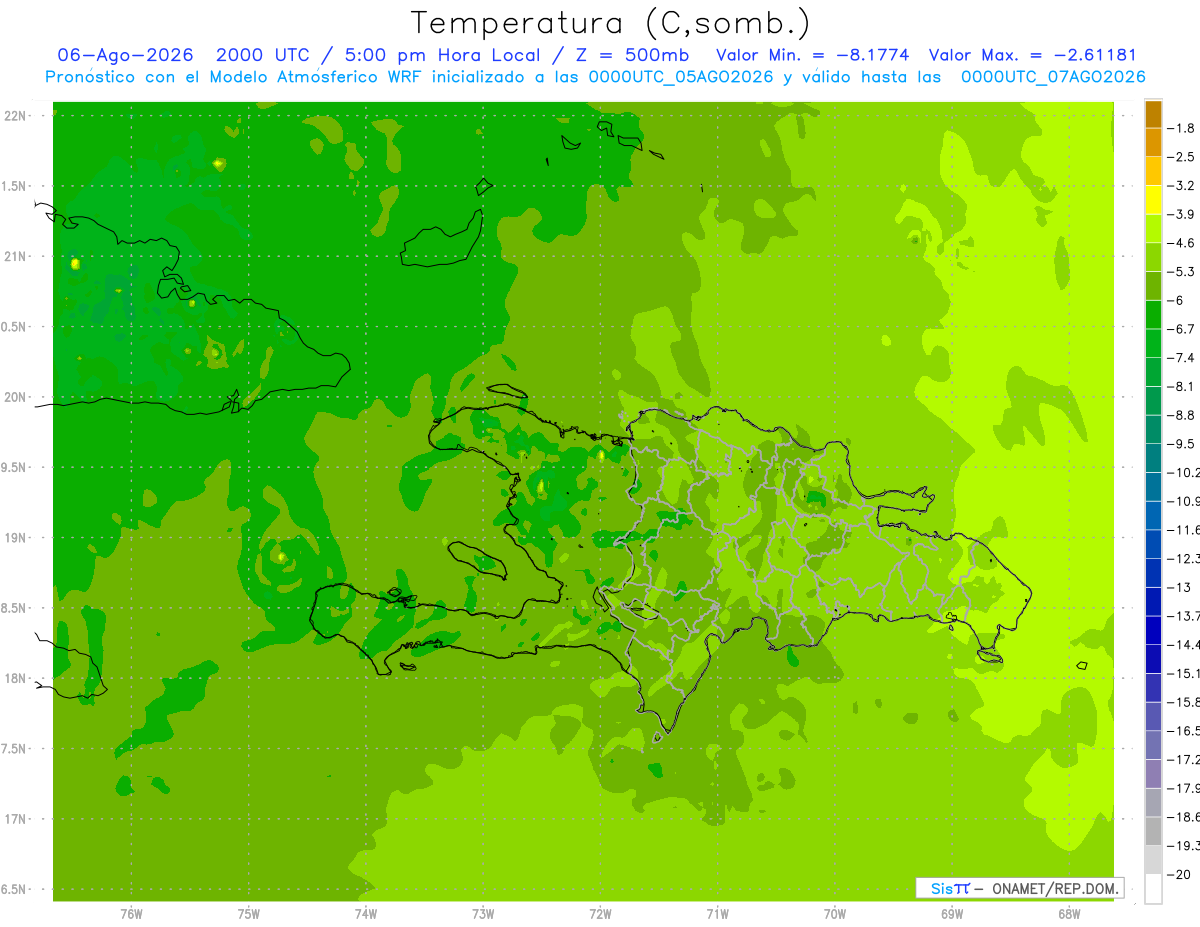
Task: Click the 'Valor Min. = -8.1774' readout
Action: pos(813,55)
